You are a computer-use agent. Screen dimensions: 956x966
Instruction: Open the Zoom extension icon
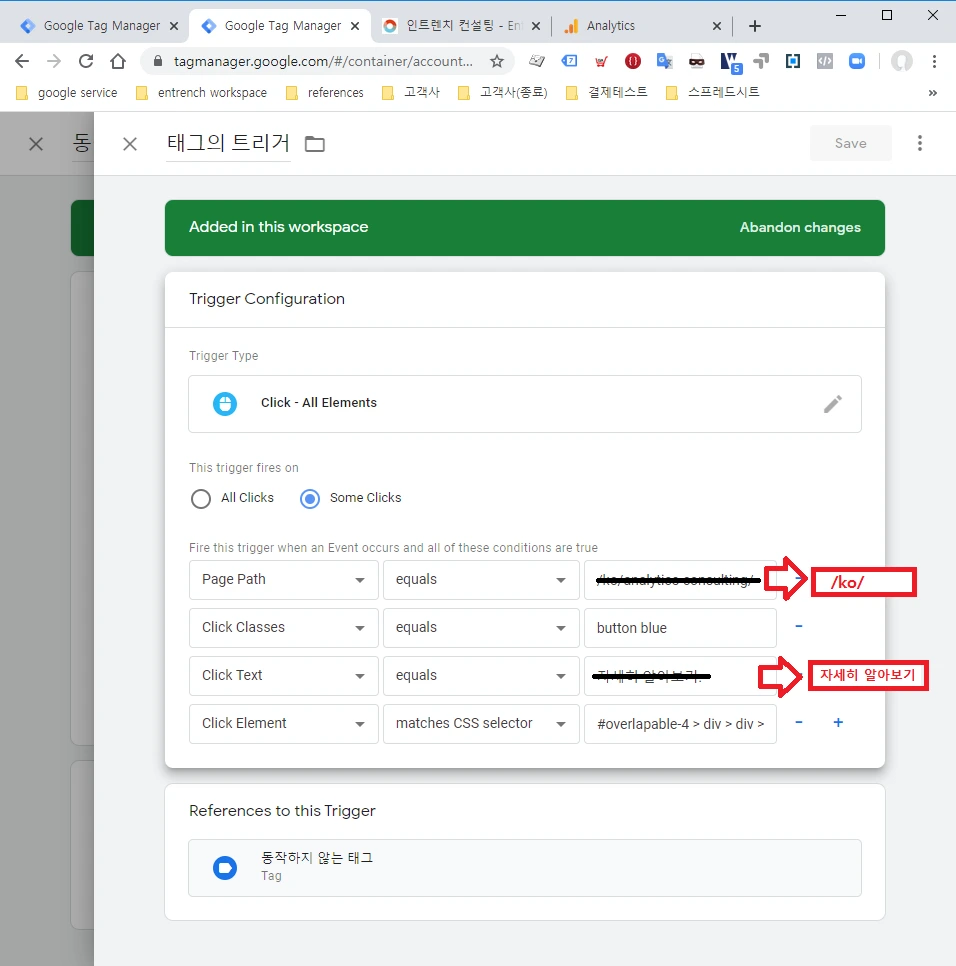[857, 61]
